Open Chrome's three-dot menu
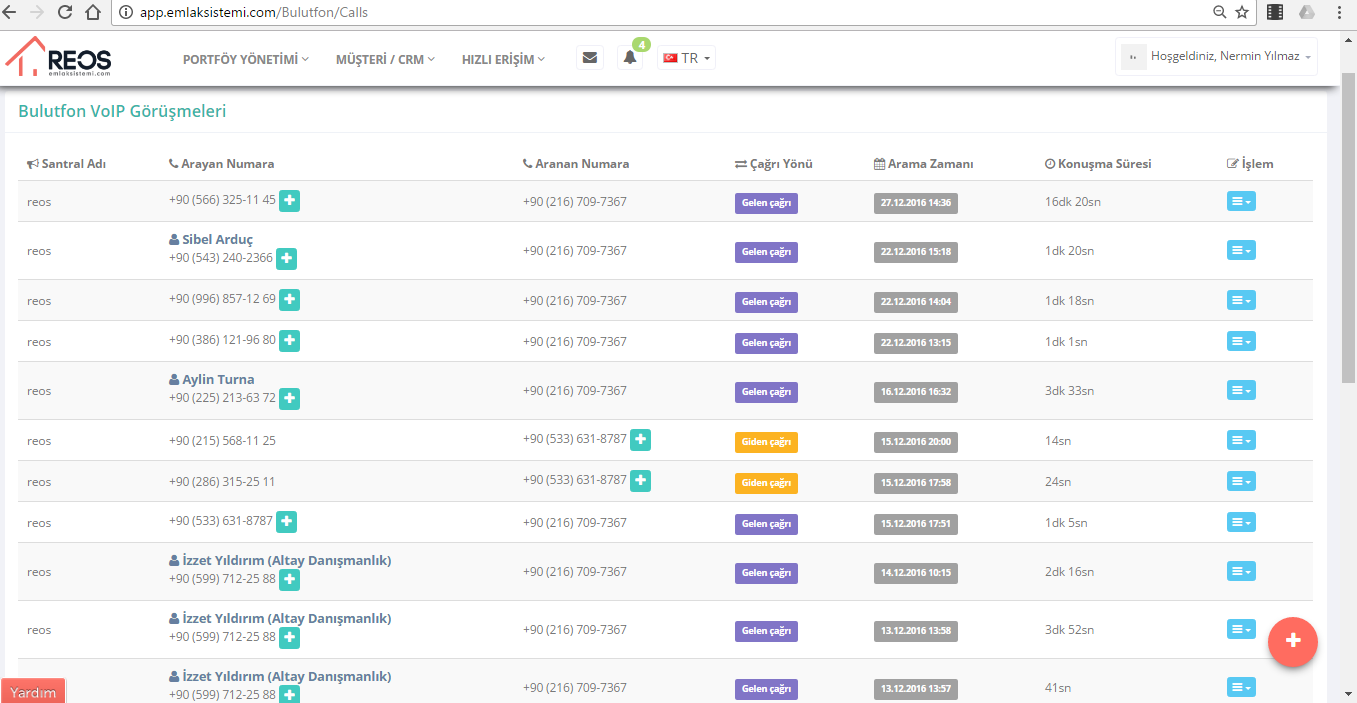 pyautogui.click(x=1340, y=13)
